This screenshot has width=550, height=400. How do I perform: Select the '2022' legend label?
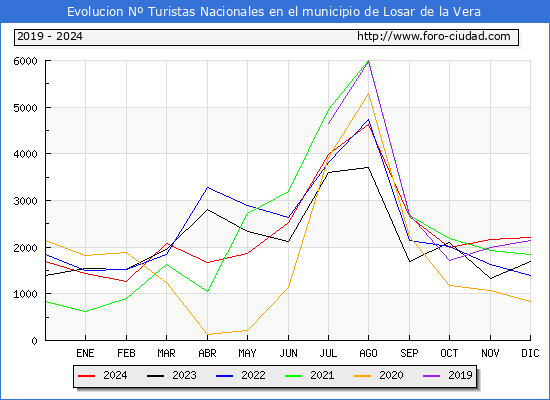click(x=253, y=375)
